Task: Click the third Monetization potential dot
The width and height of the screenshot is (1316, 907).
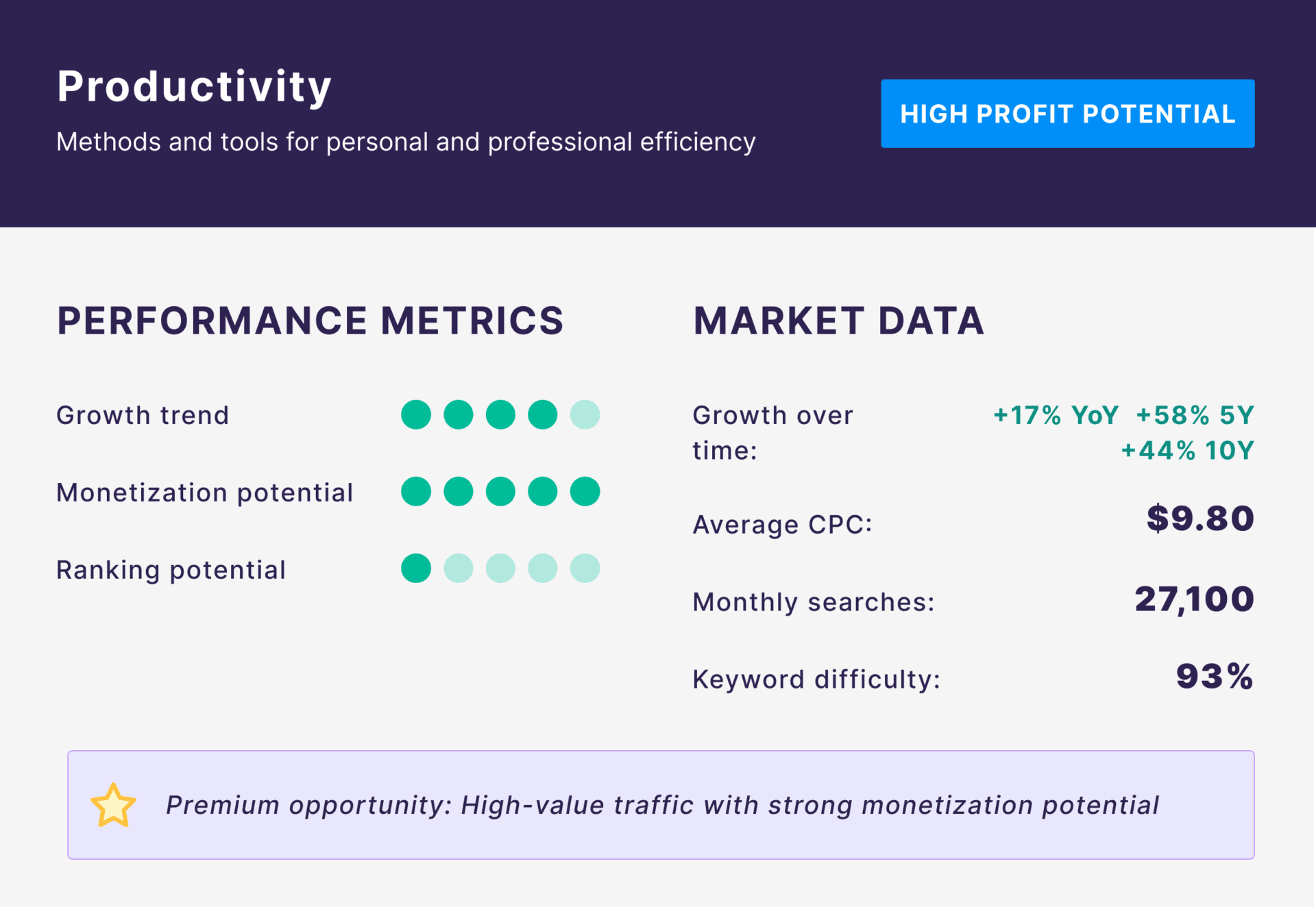Action: [500, 492]
